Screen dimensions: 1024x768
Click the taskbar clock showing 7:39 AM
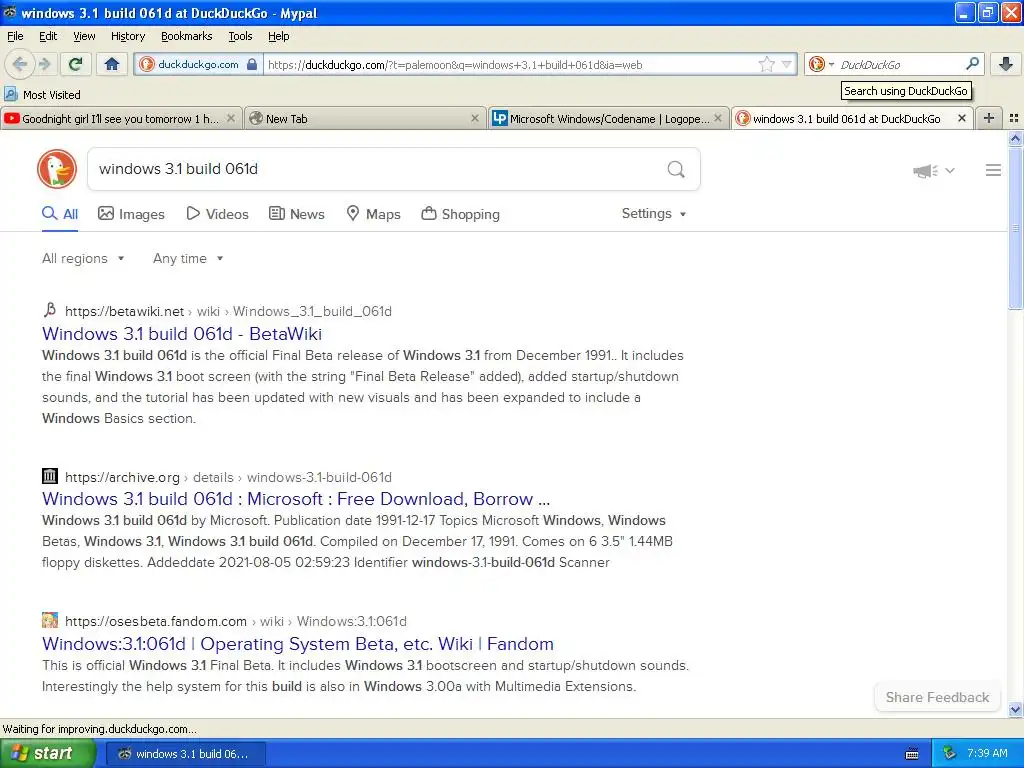pyautogui.click(x=987, y=754)
